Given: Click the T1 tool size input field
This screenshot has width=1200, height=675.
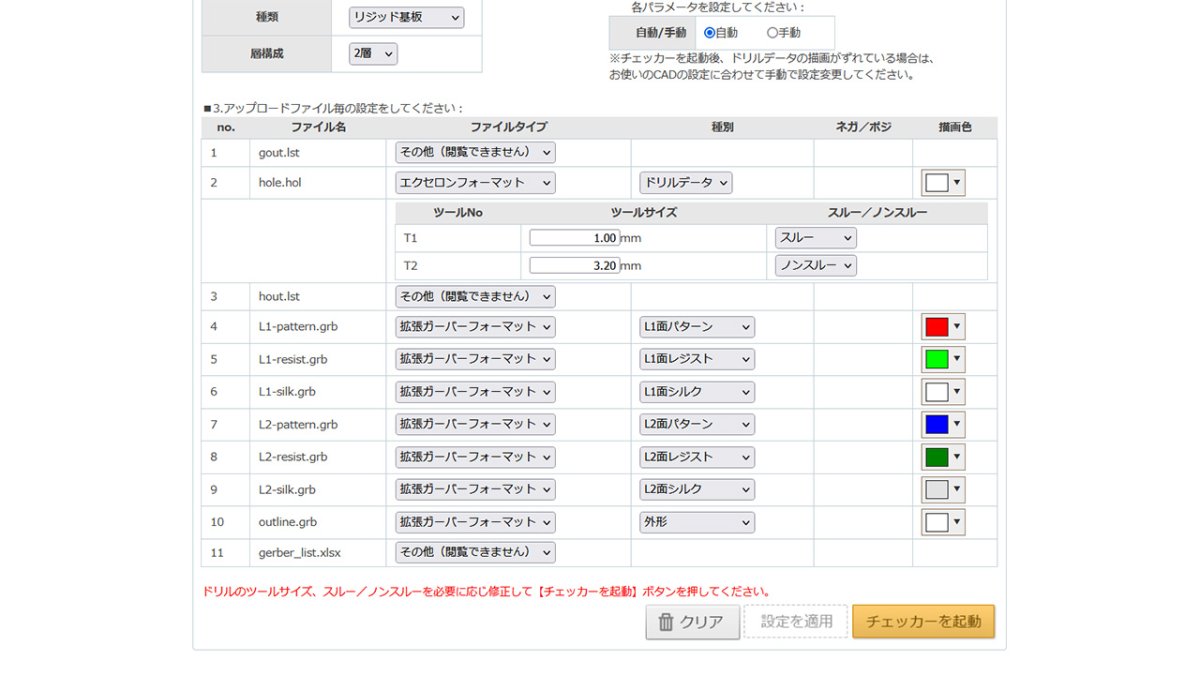Looking at the screenshot, I should click(574, 237).
